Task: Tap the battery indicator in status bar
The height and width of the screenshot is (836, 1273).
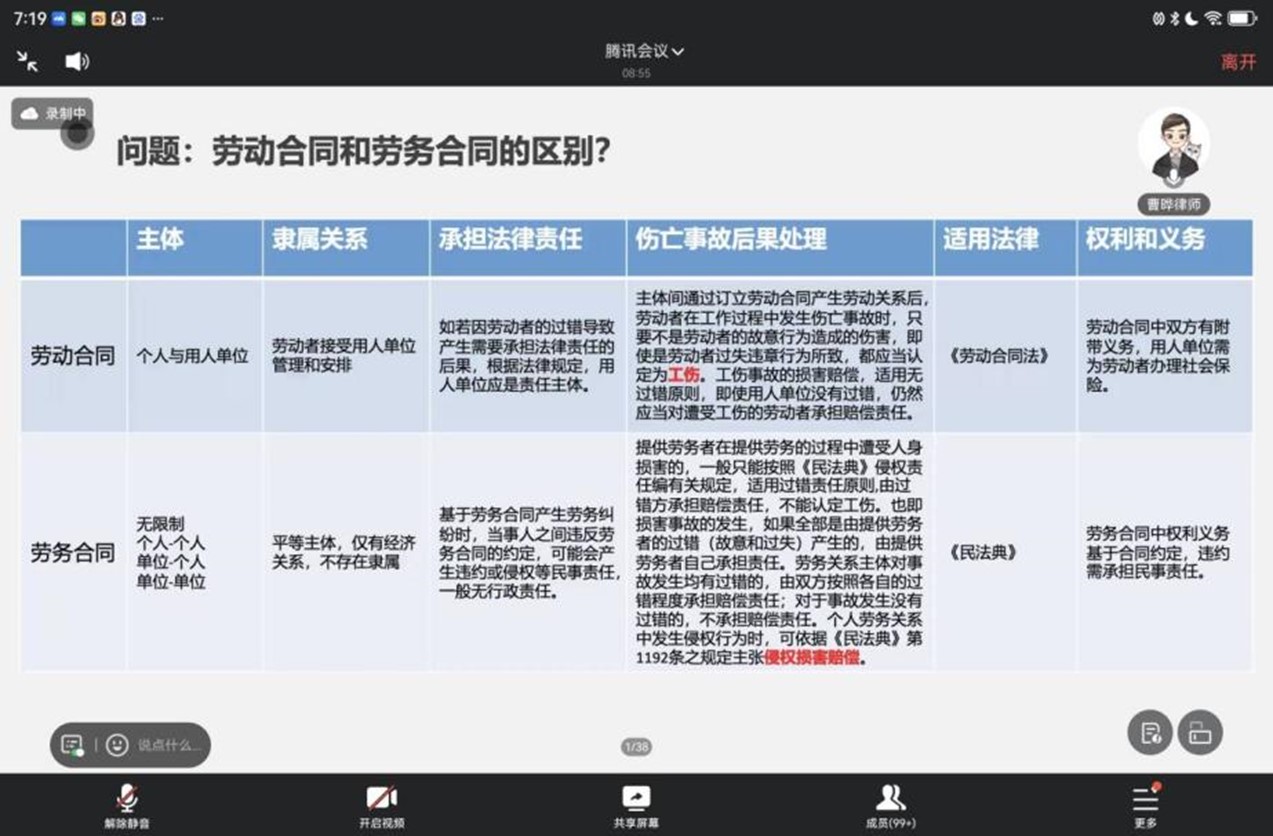Action: tap(1241, 18)
